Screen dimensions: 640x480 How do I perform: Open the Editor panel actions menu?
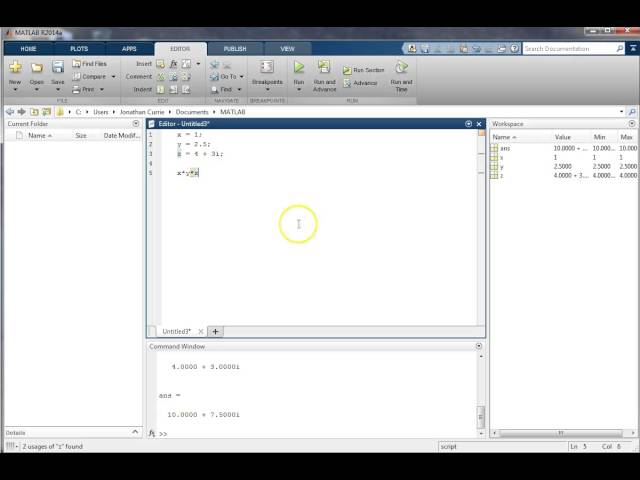click(x=468, y=124)
